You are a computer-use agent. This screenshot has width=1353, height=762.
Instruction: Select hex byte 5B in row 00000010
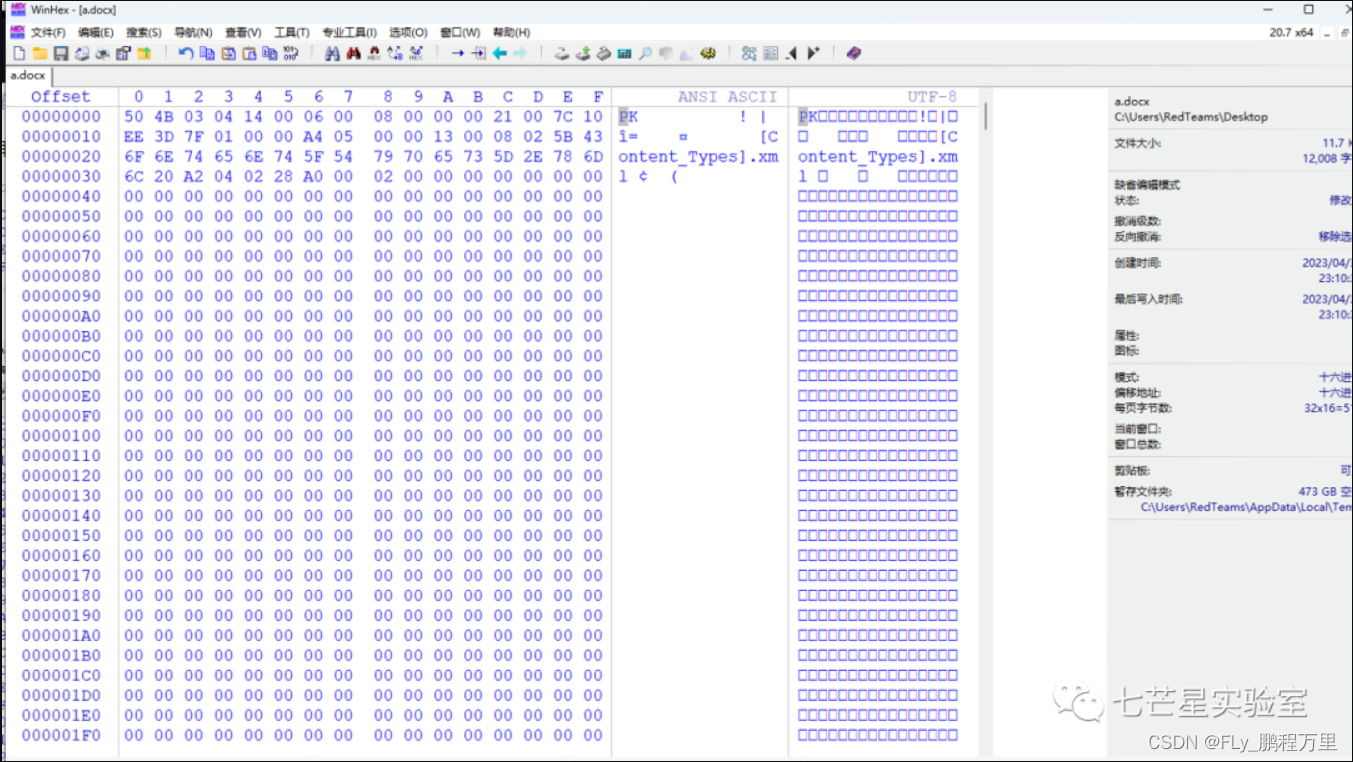(x=564, y=137)
